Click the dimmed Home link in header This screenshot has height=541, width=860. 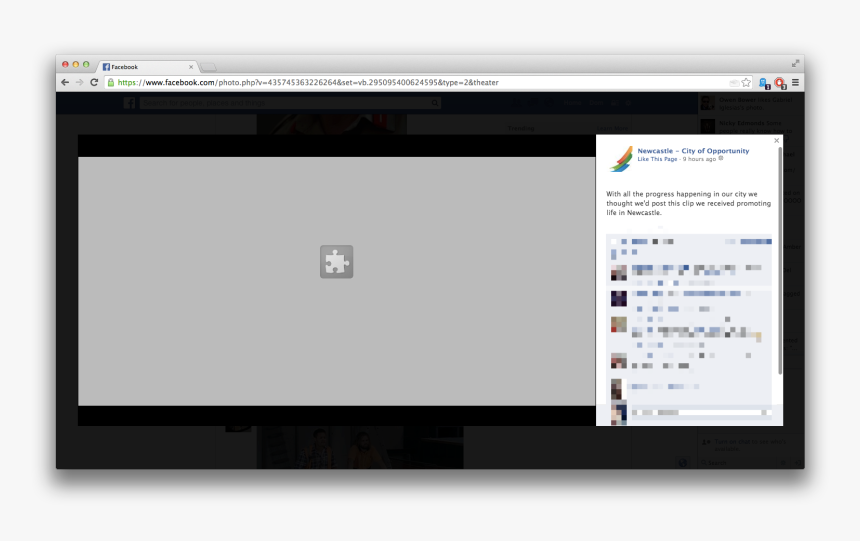[572, 103]
